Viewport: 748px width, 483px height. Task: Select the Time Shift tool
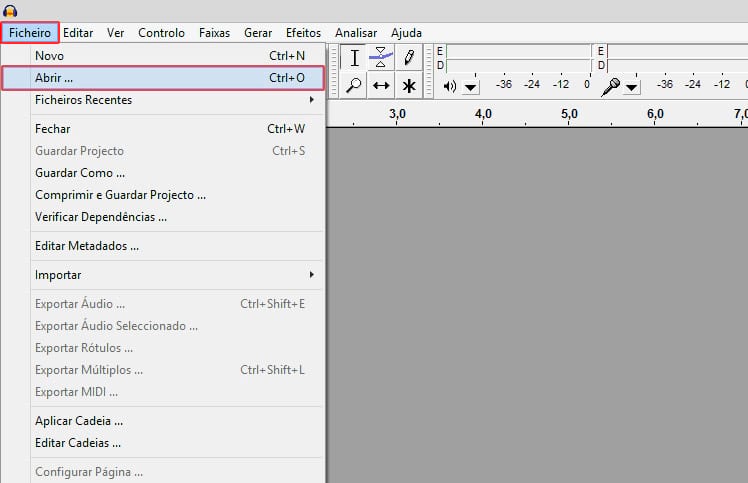(x=381, y=85)
